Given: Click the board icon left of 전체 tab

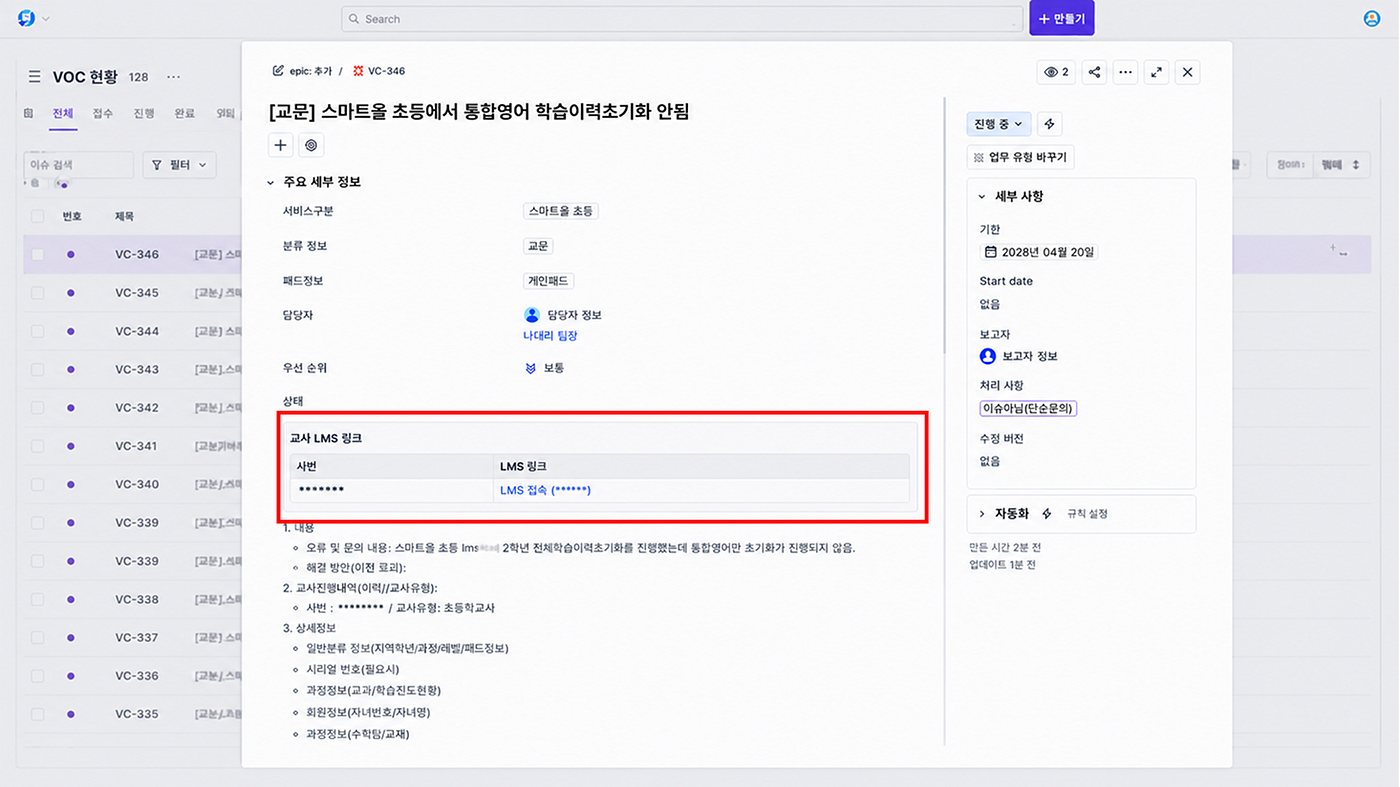Looking at the screenshot, I should click(28, 114).
